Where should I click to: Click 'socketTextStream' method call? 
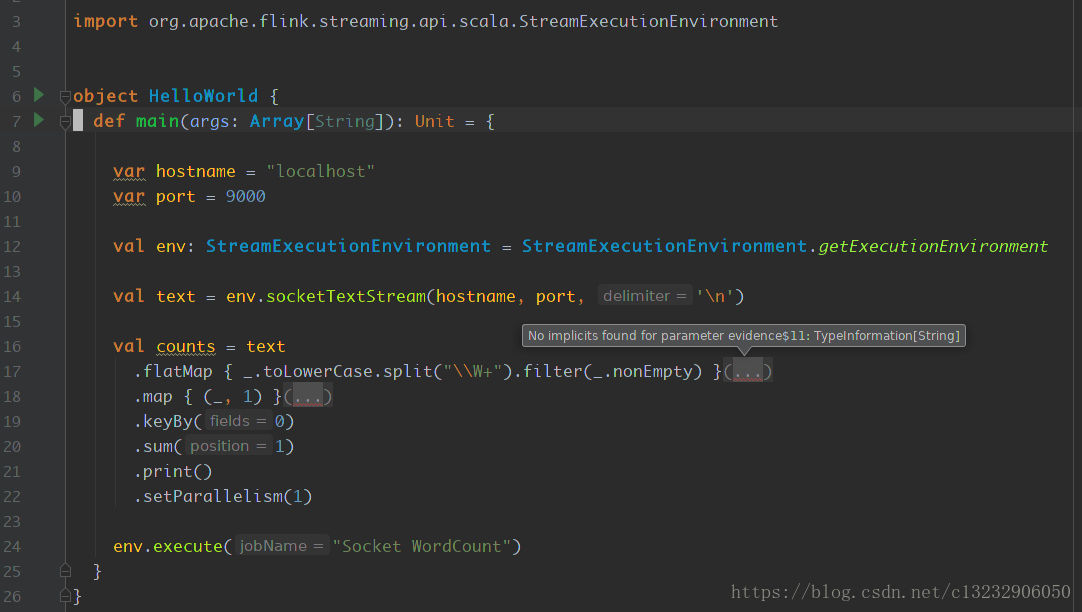[346, 296]
